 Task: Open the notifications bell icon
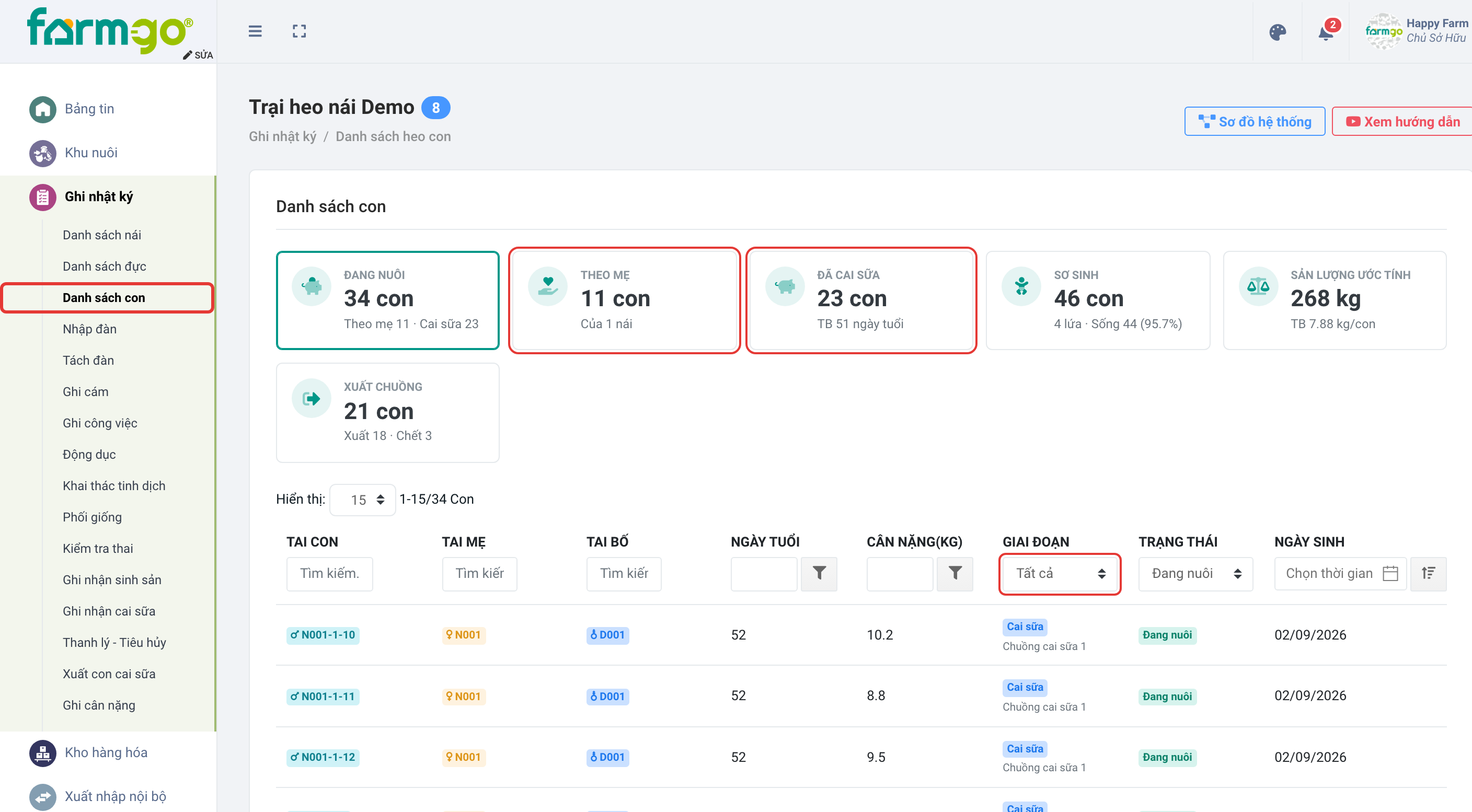[1326, 32]
